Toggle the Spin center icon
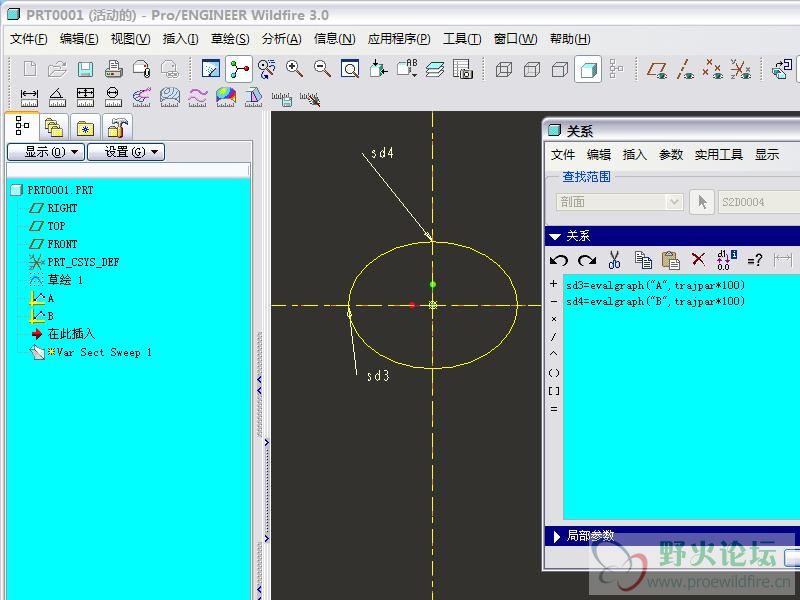Screen dimensions: 800x600 click(239, 69)
